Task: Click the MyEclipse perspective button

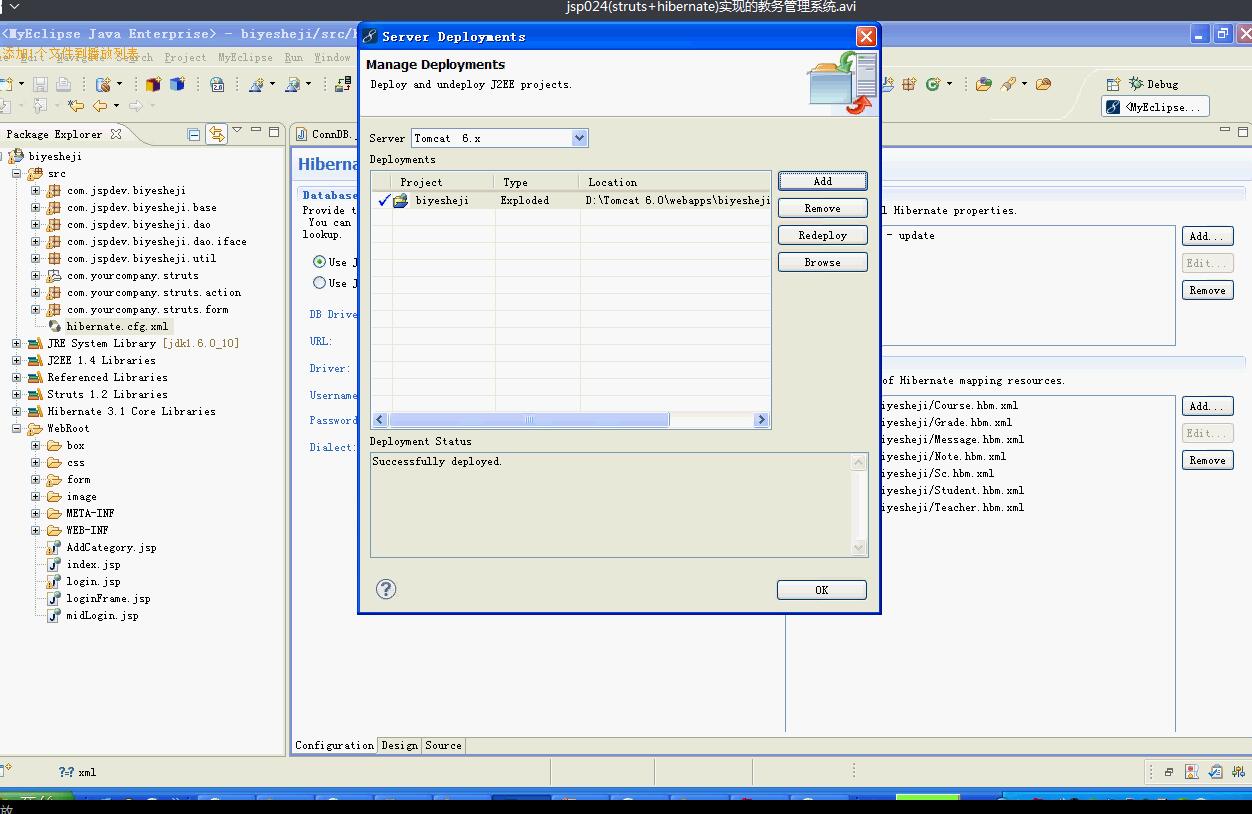Action: 1155,107
